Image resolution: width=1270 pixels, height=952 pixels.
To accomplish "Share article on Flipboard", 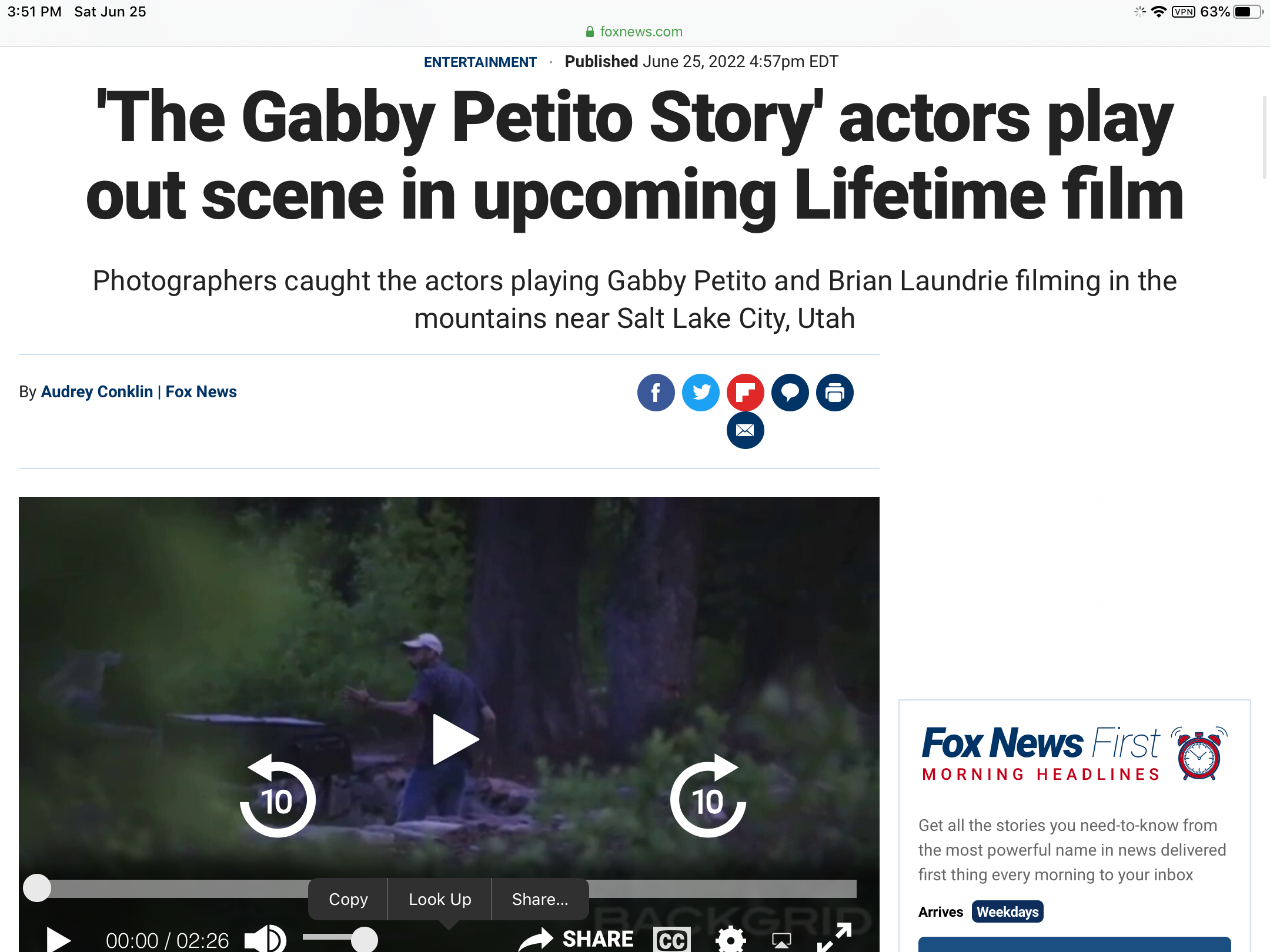I will (x=745, y=393).
